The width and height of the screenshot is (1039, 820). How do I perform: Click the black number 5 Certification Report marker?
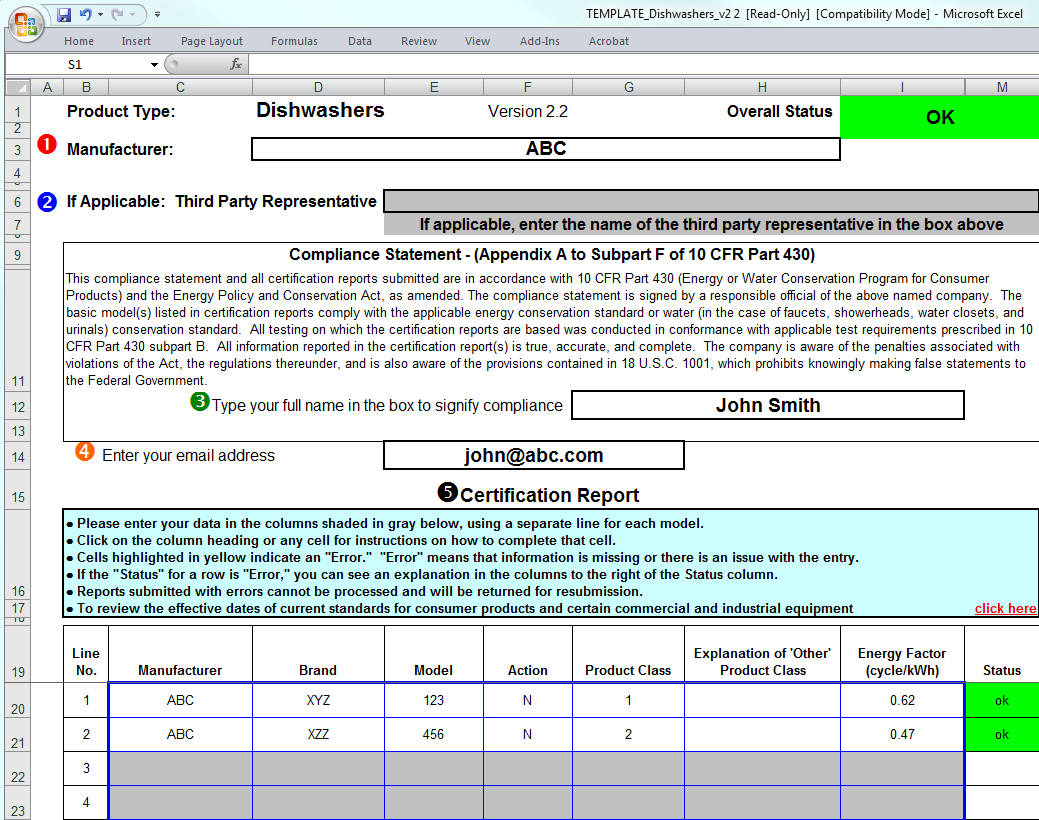click(447, 492)
